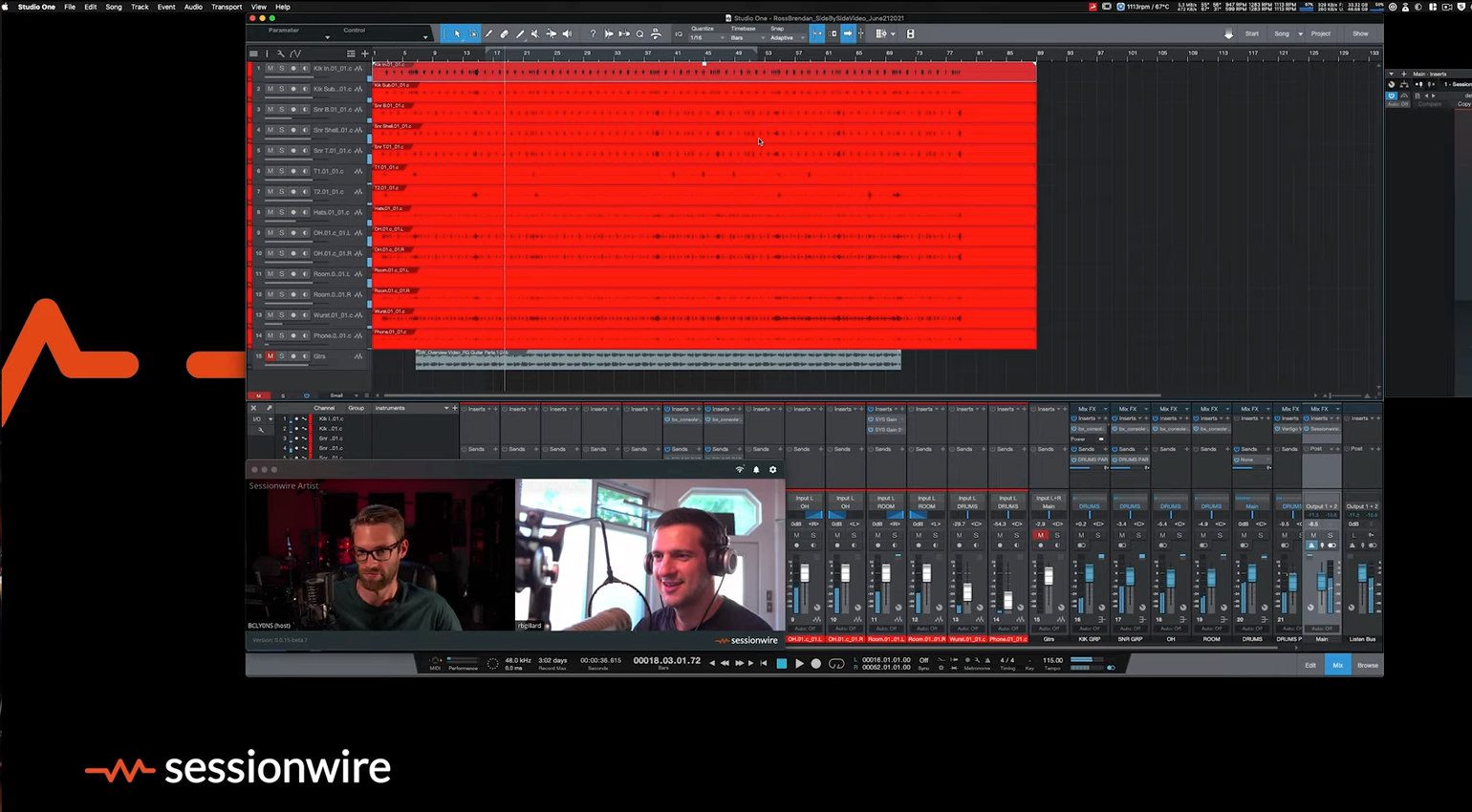Open the Browse panel button

click(1368, 665)
